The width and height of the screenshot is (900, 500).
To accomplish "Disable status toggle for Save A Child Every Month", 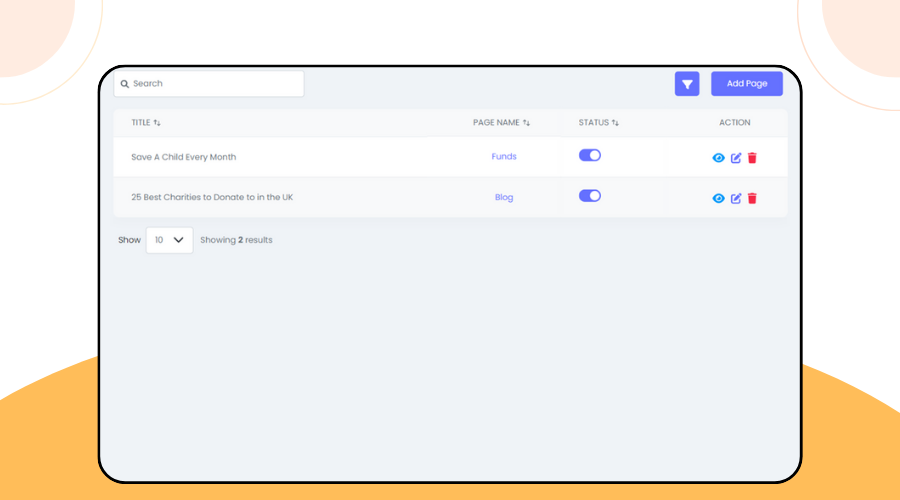I will click(590, 155).
